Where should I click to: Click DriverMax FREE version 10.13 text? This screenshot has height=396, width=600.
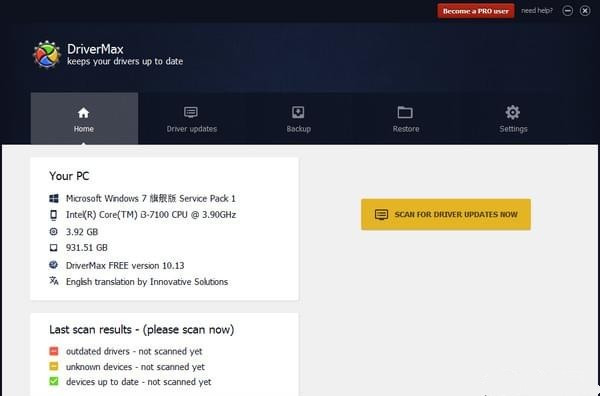[125, 265]
